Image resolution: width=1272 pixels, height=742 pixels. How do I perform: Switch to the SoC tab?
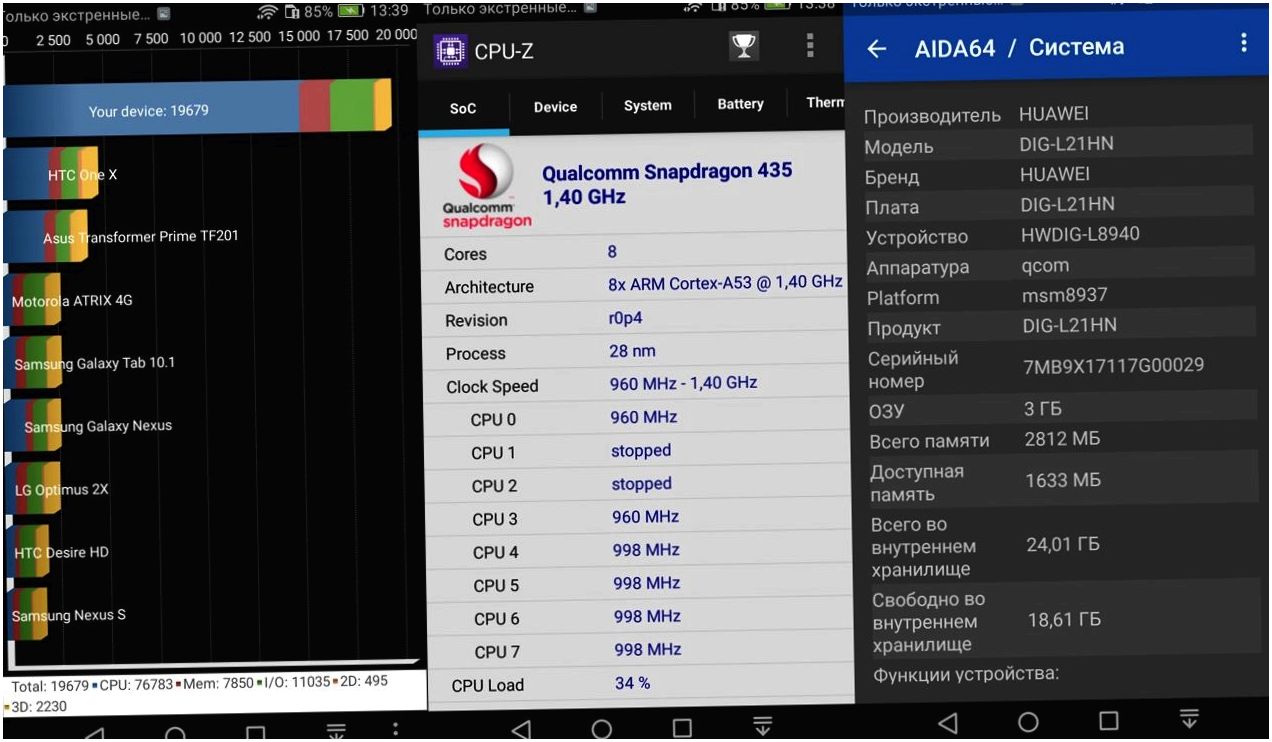pyautogui.click(x=463, y=108)
